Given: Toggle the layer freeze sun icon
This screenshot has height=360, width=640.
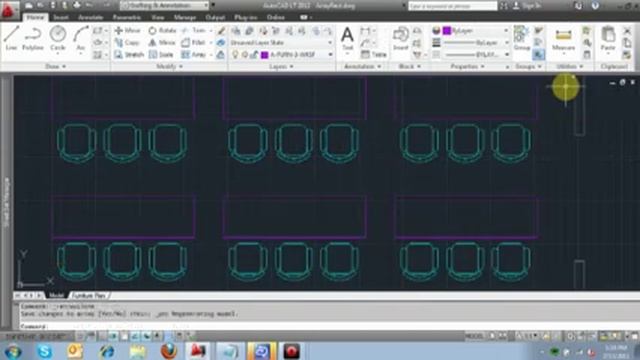Looking at the screenshot, I should pos(244,54).
